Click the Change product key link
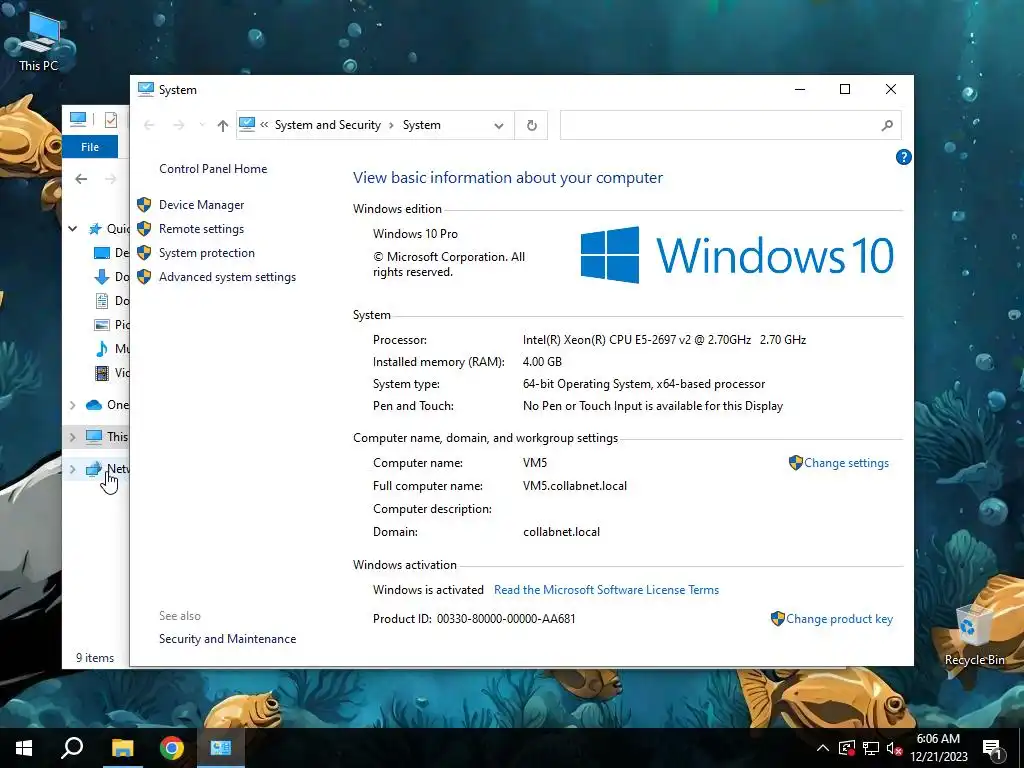Image resolution: width=1024 pixels, height=768 pixels. [x=839, y=619]
